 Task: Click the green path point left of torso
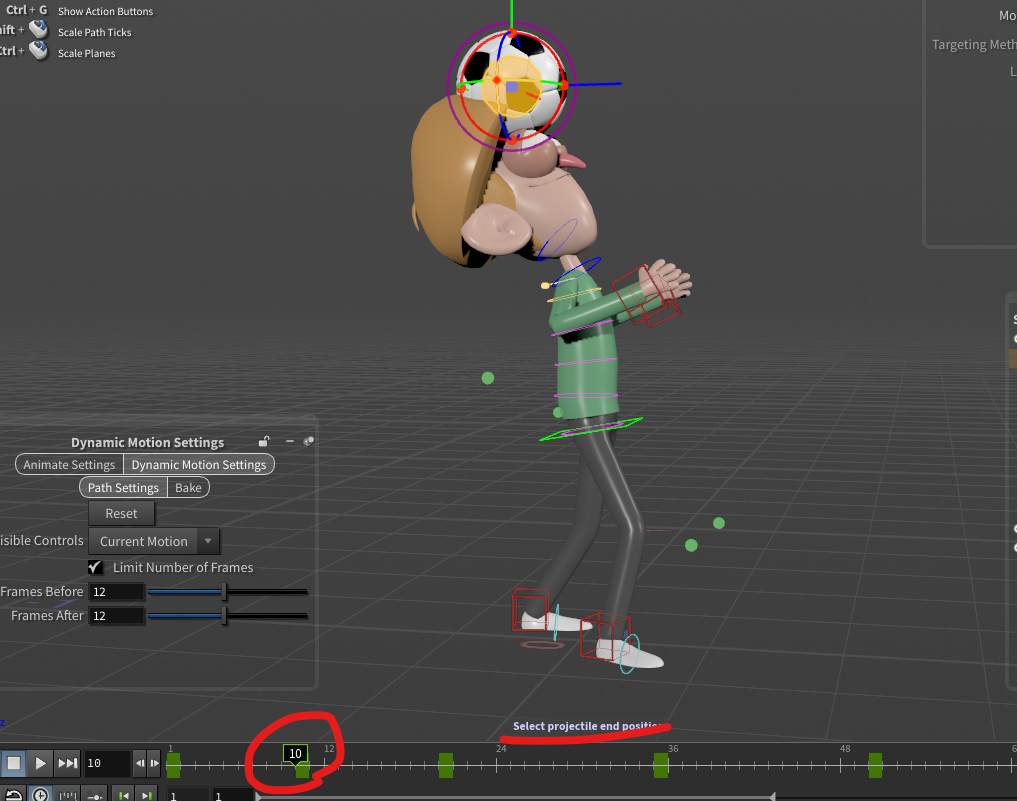pyautogui.click(x=488, y=377)
